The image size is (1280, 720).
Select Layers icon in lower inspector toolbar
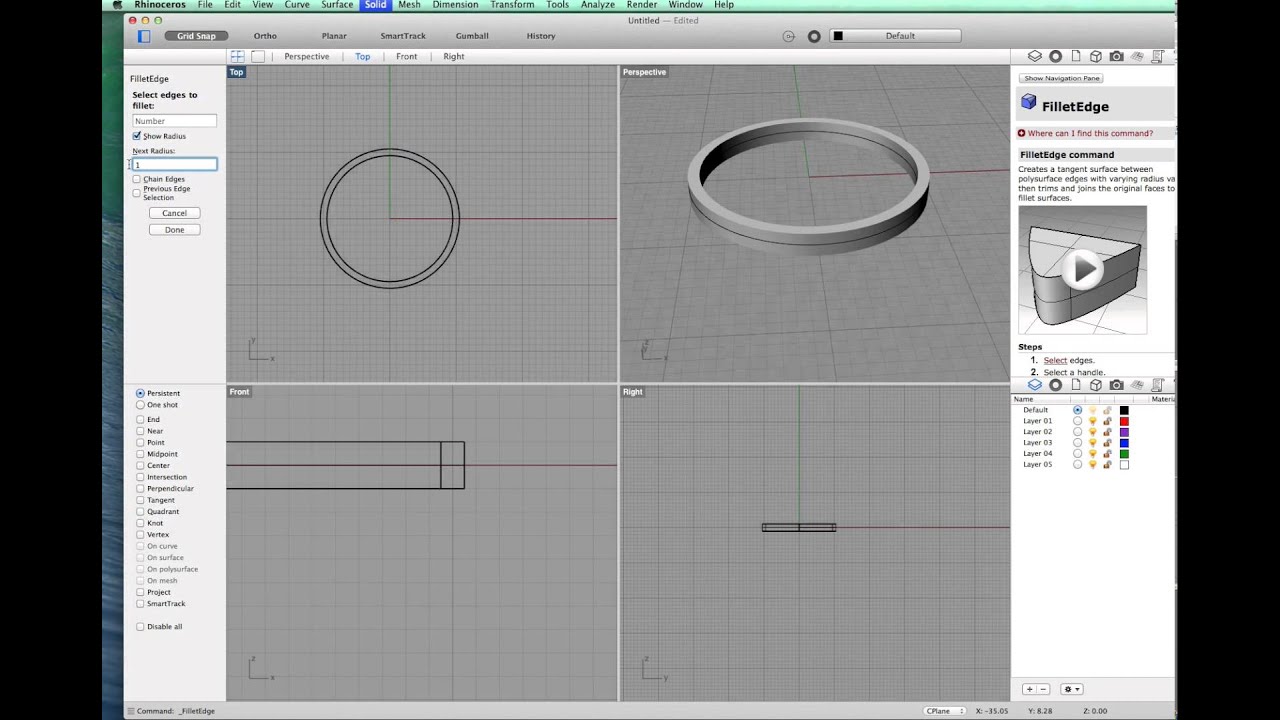(x=1035, y=385)
